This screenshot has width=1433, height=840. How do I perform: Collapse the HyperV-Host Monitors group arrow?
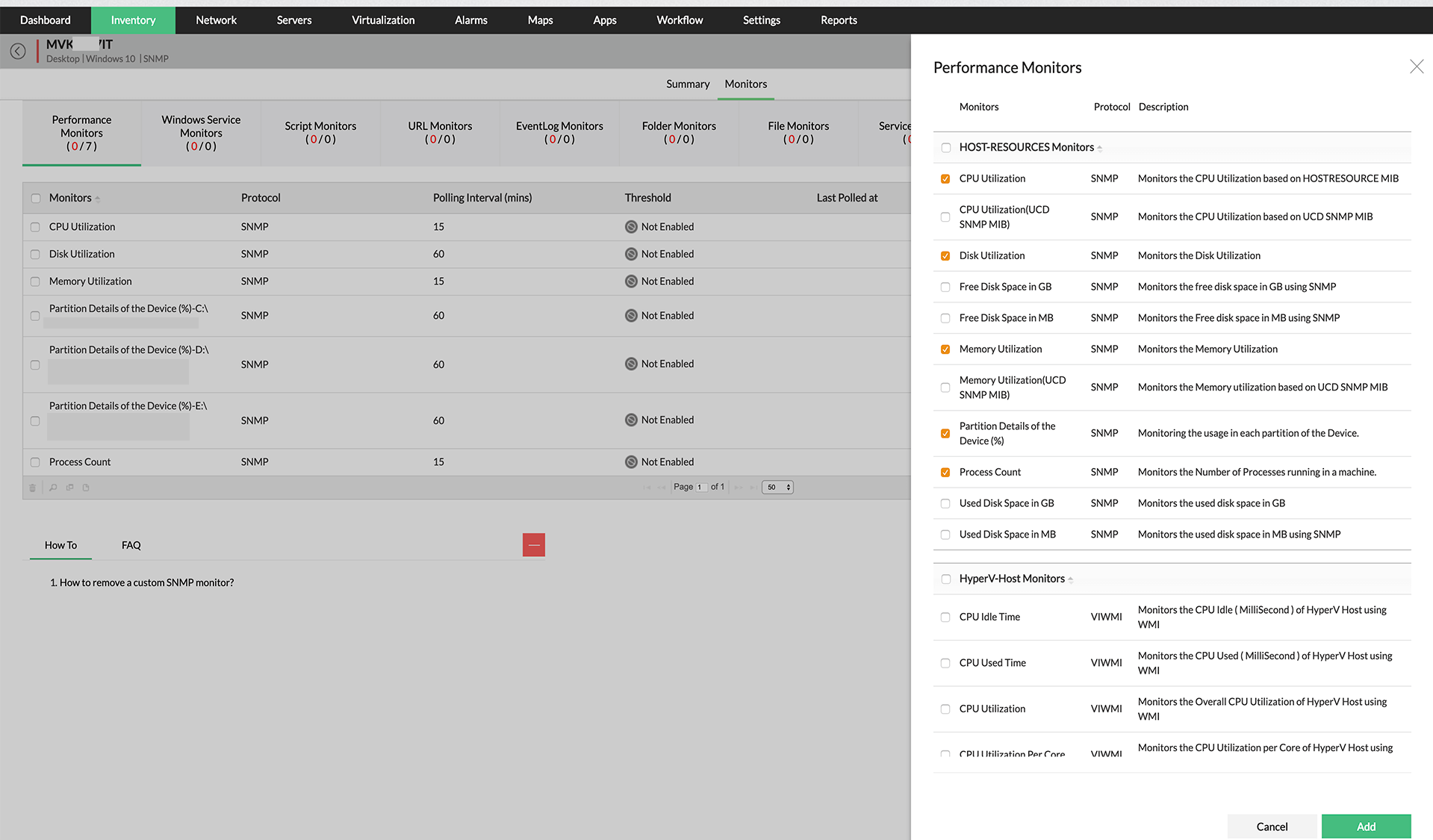1070,580
